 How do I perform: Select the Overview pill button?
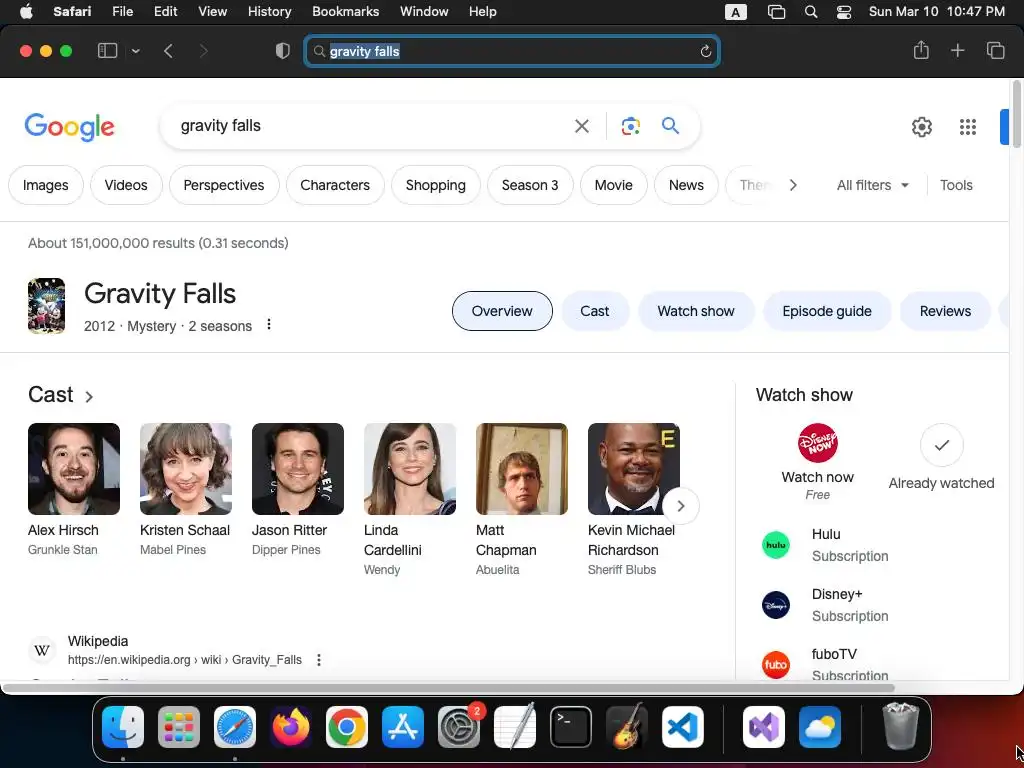point(502,311)
